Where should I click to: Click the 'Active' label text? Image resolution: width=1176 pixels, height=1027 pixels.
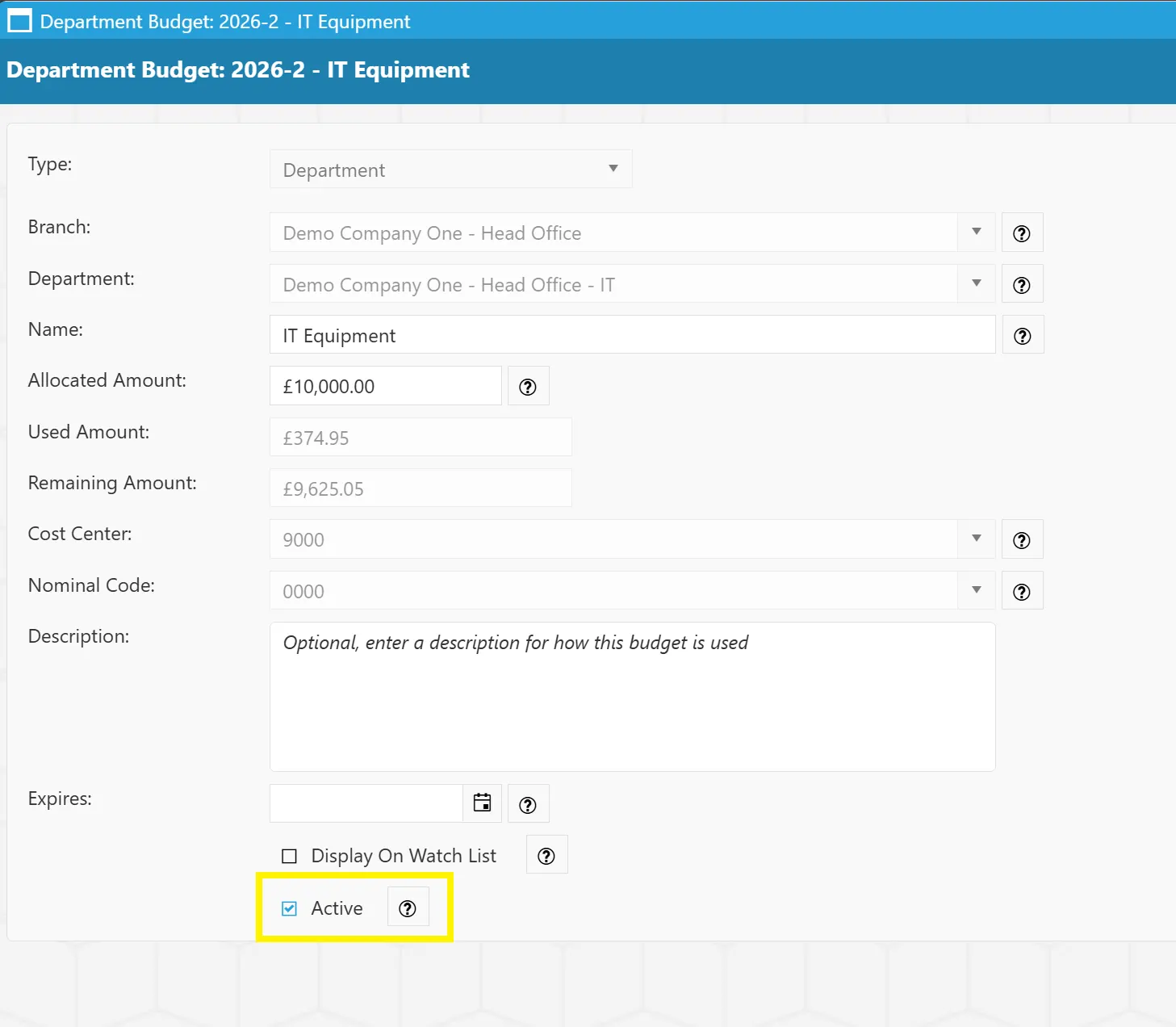(337, 908)
